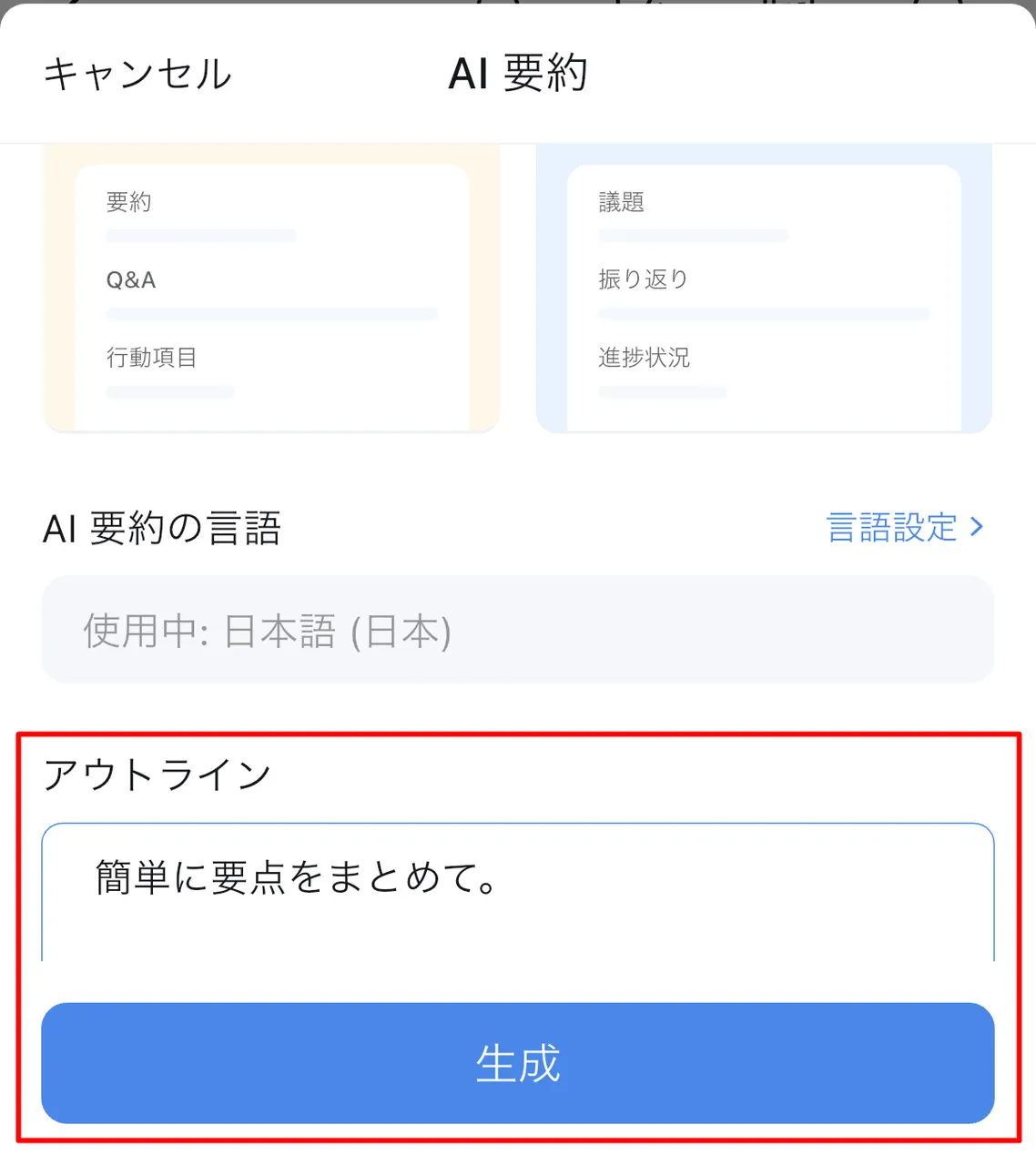Tap the progress placeholder bar under 要約

[200, 235]
